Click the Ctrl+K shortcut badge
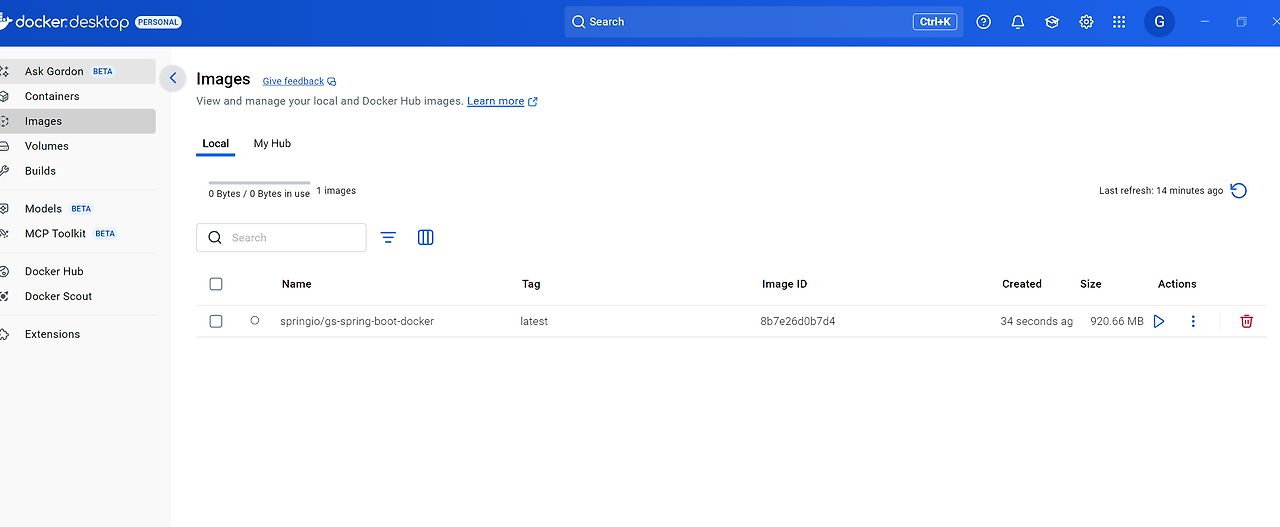The height and width of the screenshot is (527, 1280). [x=935, y=22]
